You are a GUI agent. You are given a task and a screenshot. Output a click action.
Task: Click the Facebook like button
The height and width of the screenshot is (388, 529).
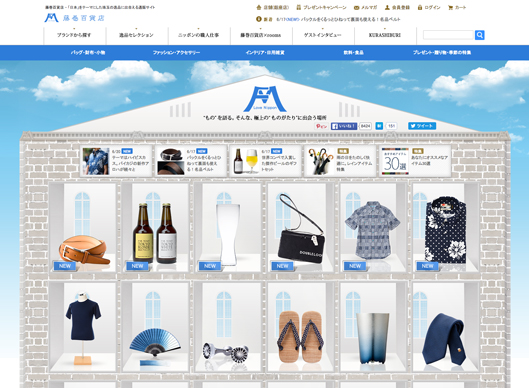344,126
